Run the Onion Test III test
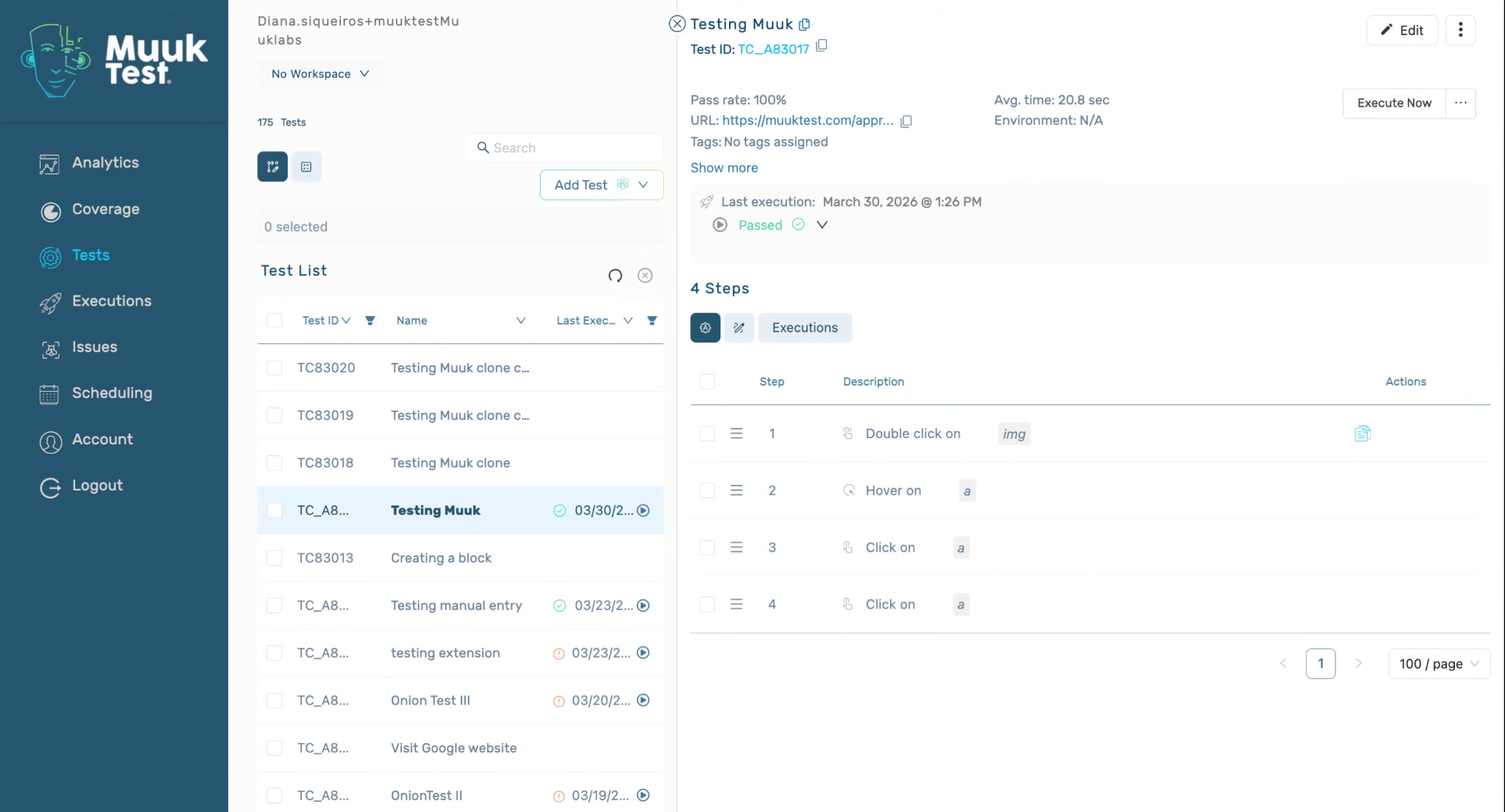The width and height of the screenshot is (1505, 812). (644, 701)
